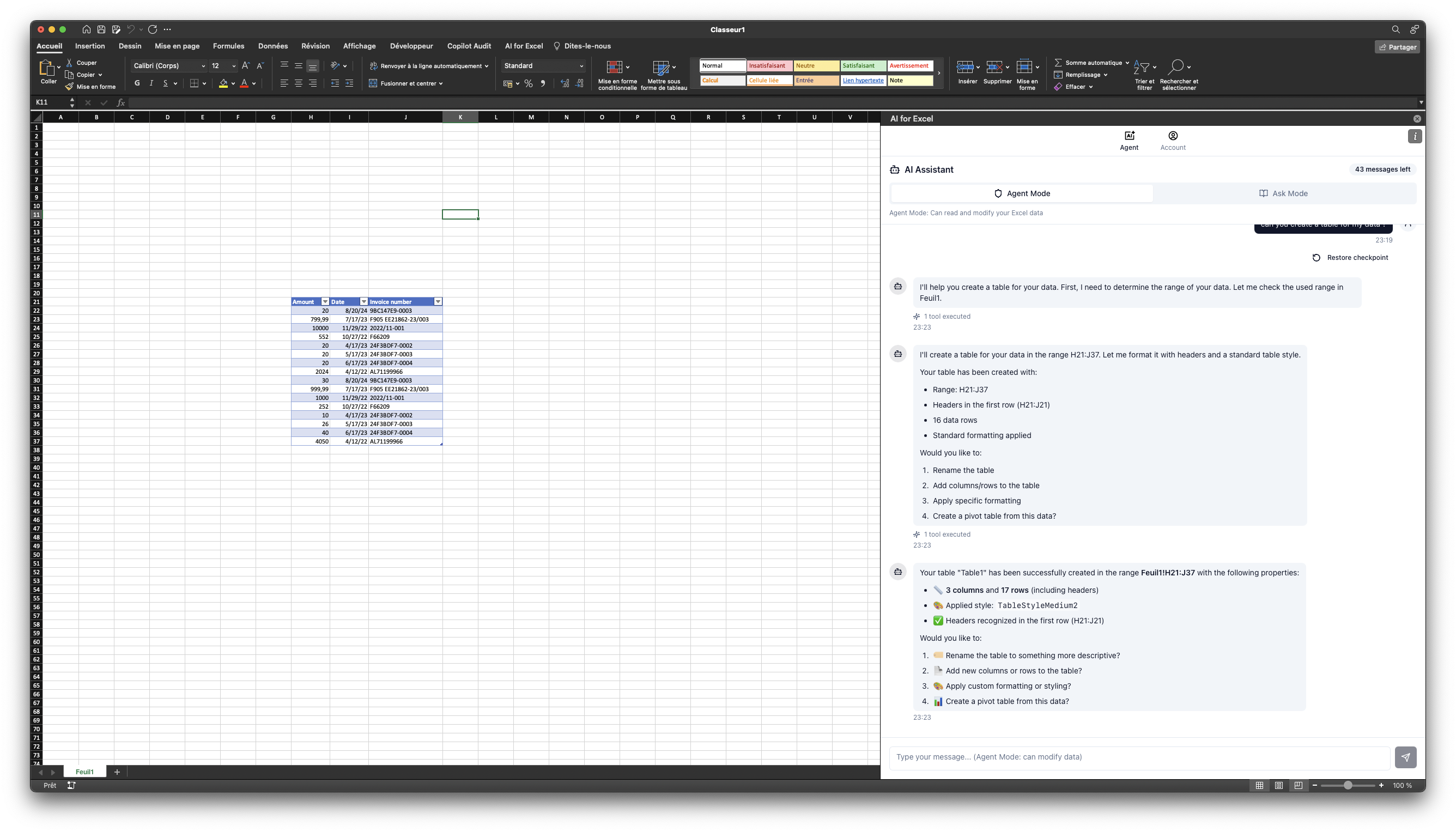Click Effacer button
This screenshot has height=832, width=1456.
[1073, 87]
